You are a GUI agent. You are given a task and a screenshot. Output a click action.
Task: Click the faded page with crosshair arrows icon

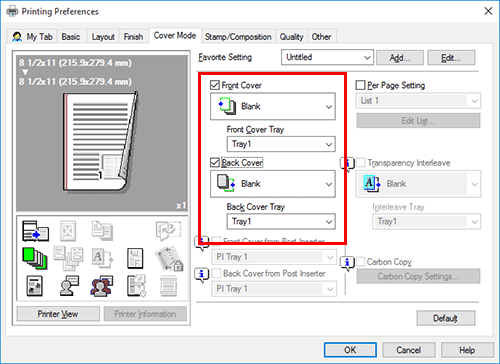click(x=68, y=231)
